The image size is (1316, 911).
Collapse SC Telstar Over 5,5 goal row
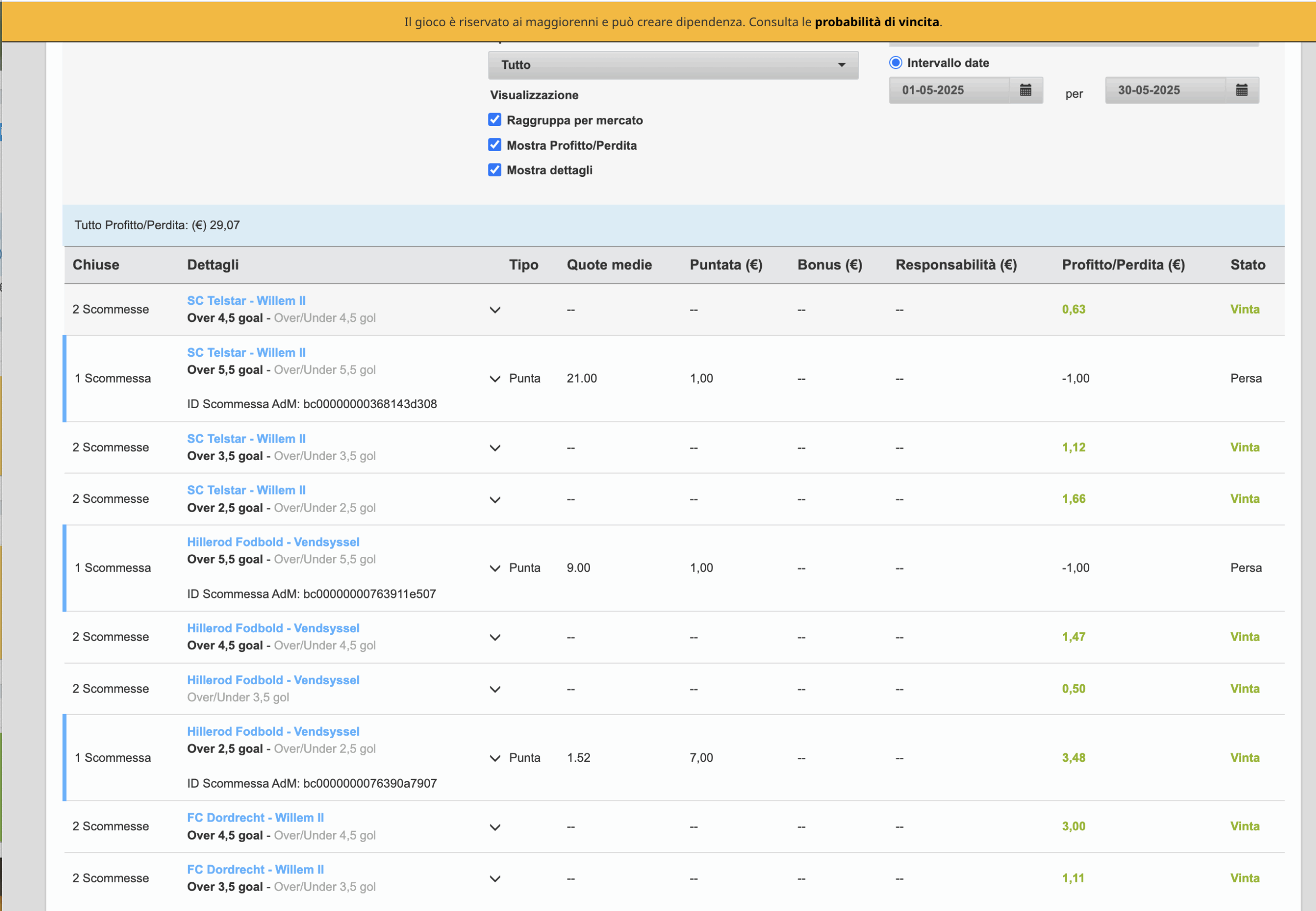[495, 379]
